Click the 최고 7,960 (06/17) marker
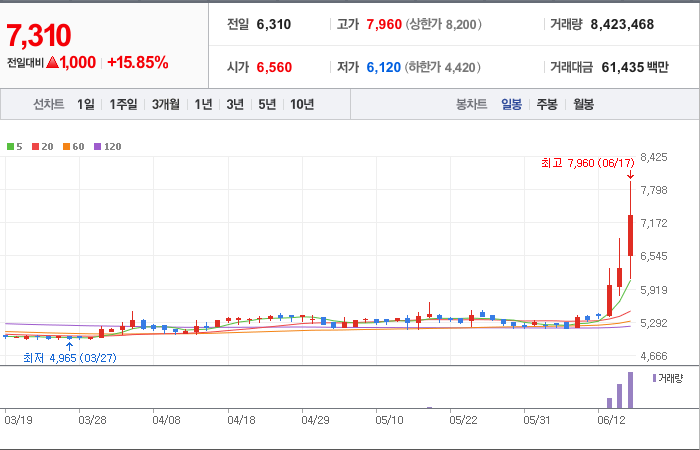 point(588,163)
